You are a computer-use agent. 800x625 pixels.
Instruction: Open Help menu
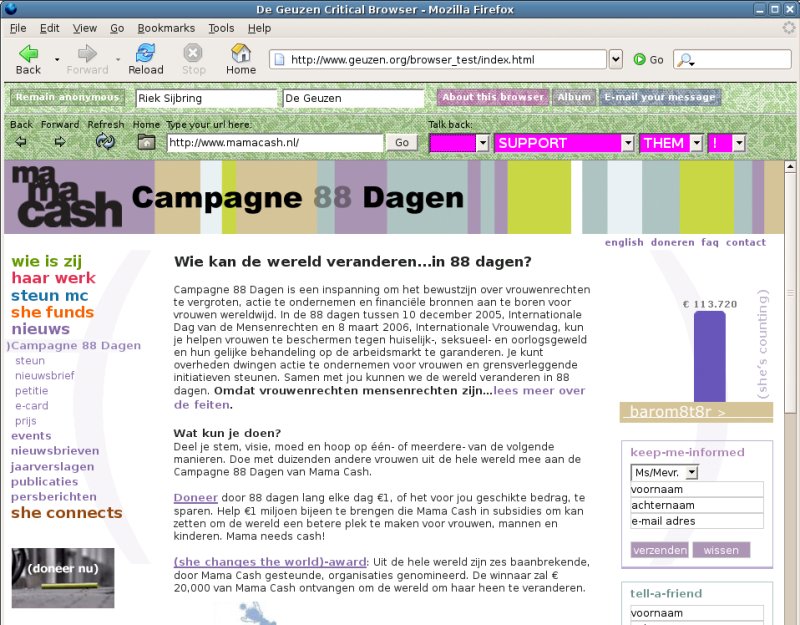click(x=259, y=28)
